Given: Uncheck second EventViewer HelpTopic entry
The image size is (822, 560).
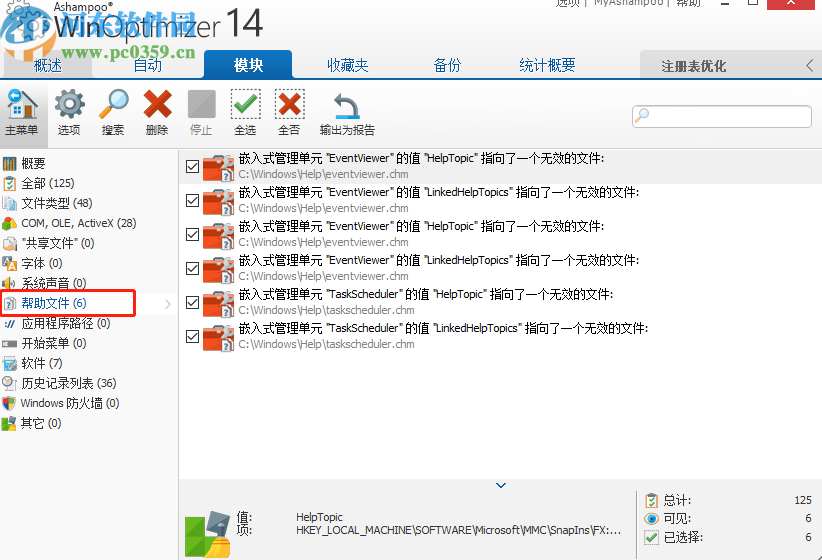Looking at the screenshot, I should coord(192,235).
